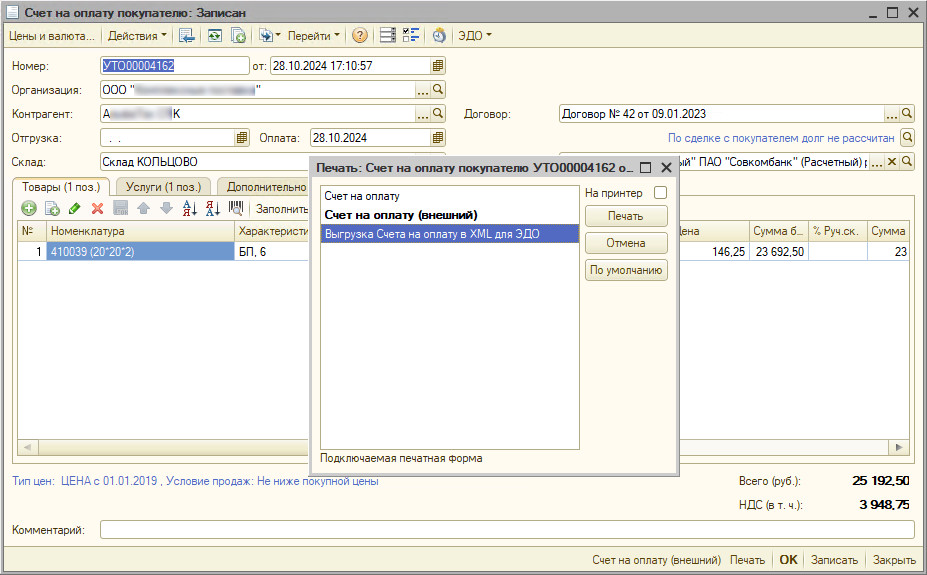The width and height of the screenshot is (927, 575).
Task: Move goods row down arrow
Action: click(x=167, y=208)
